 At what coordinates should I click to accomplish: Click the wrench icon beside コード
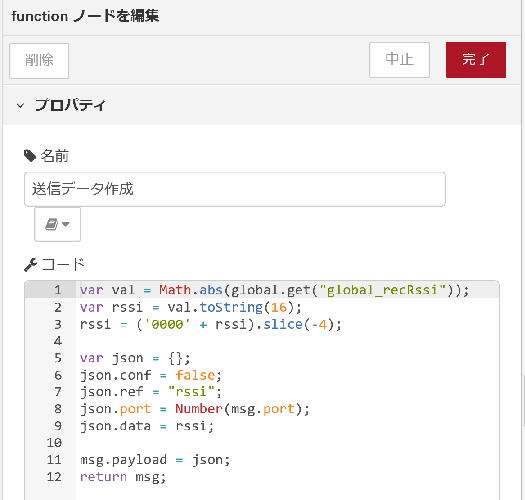click(30, 265)
